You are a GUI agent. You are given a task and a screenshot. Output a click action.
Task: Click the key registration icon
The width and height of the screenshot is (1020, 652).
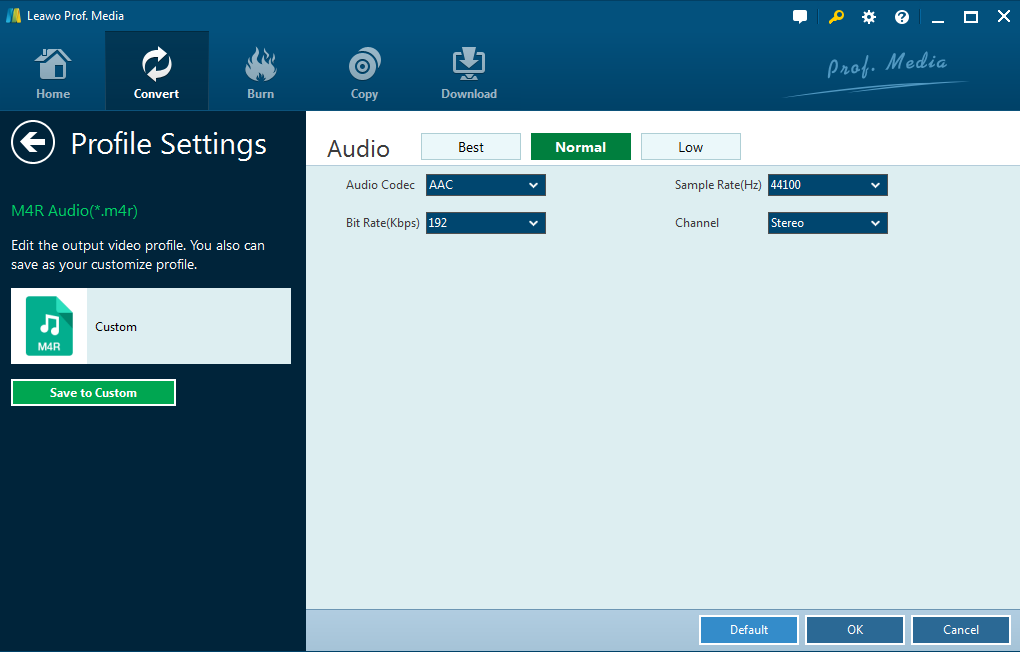coord(836,17)
